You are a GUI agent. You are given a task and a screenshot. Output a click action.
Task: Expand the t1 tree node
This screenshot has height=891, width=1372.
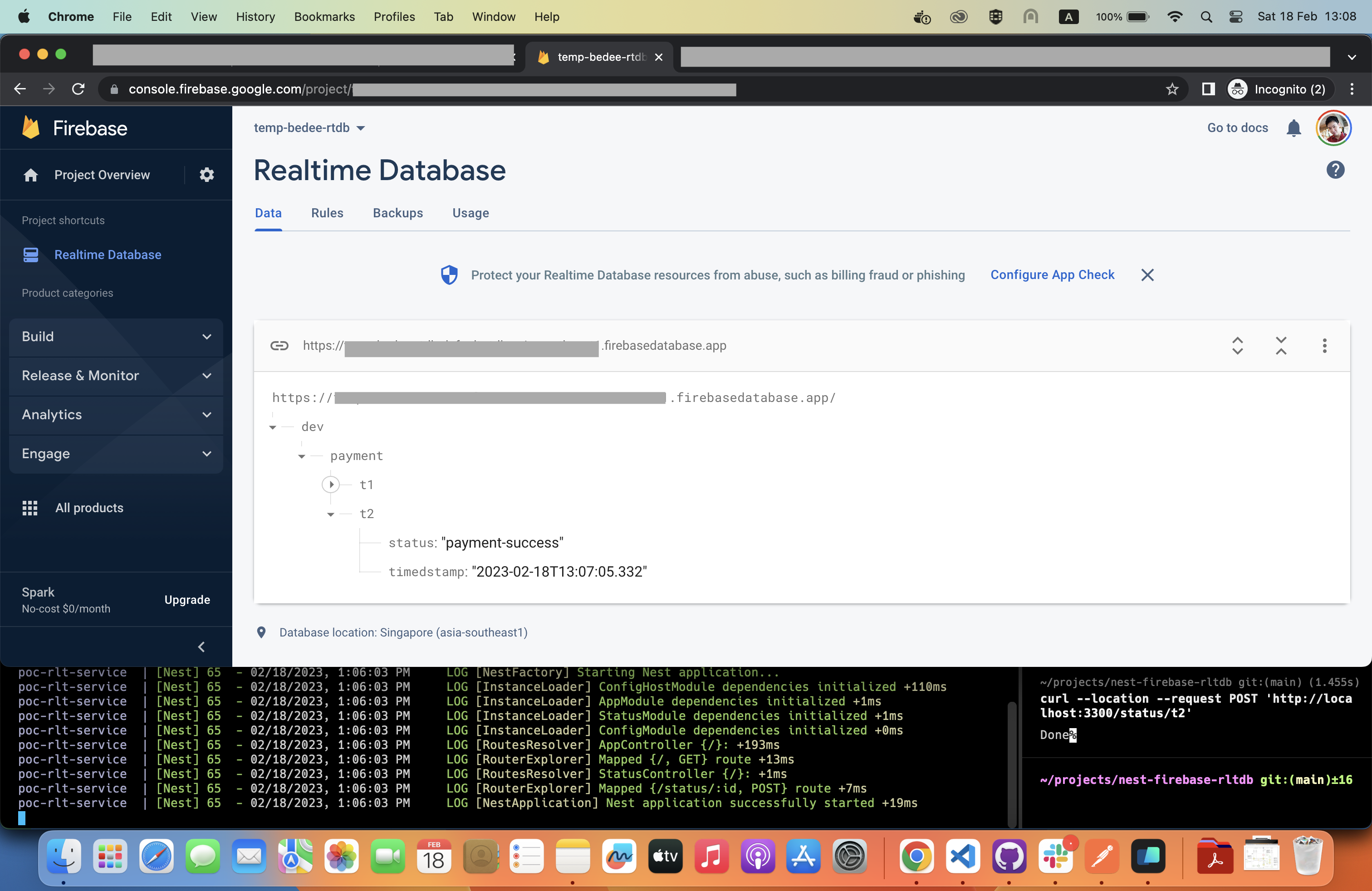(x=331, y=485)
